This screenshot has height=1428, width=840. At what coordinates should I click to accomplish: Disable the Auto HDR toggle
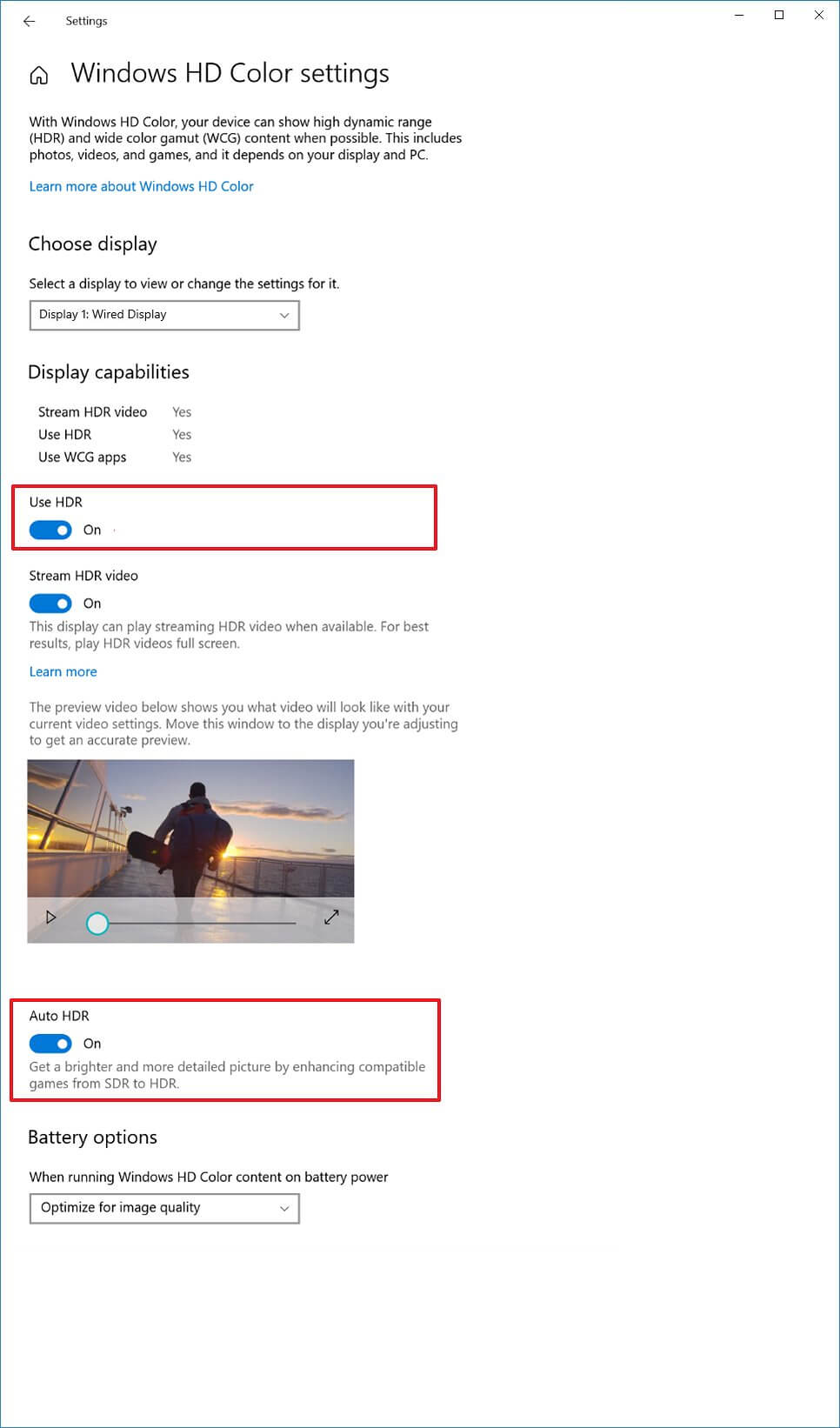pyautogui.click(x=50, y=1044)
